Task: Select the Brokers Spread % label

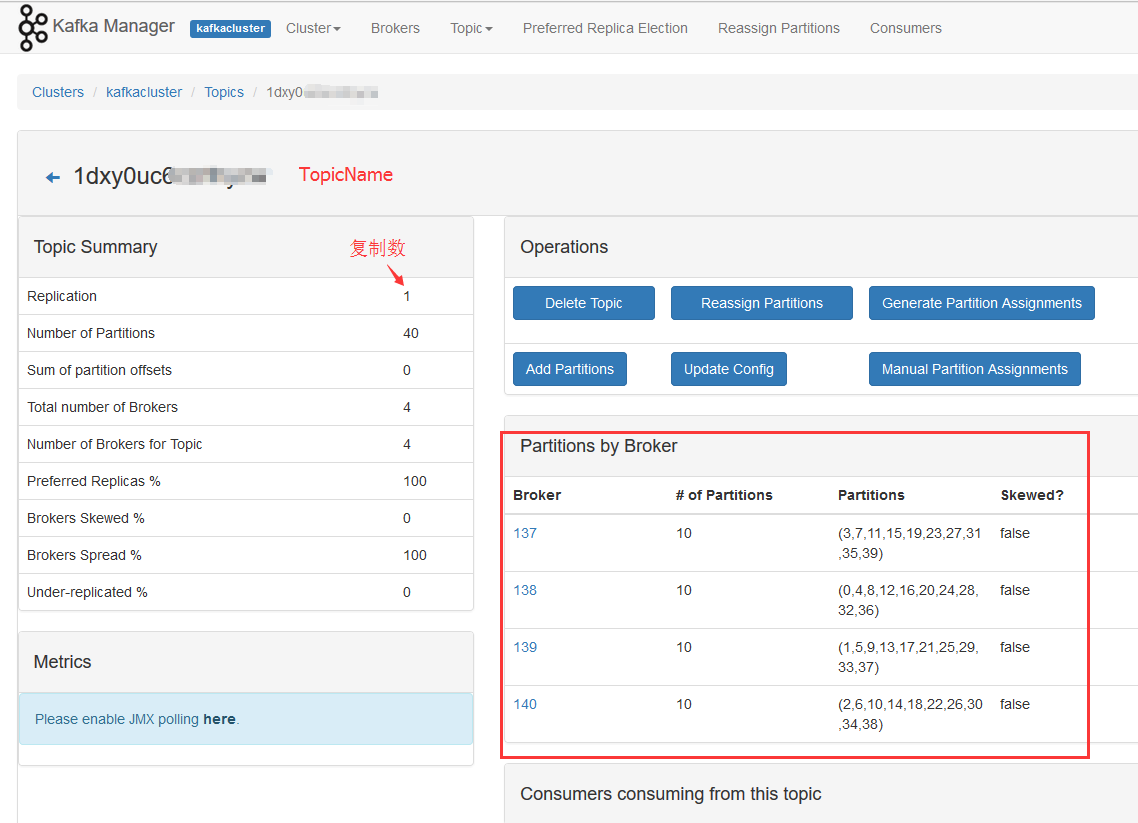Action: coord(84,555)
